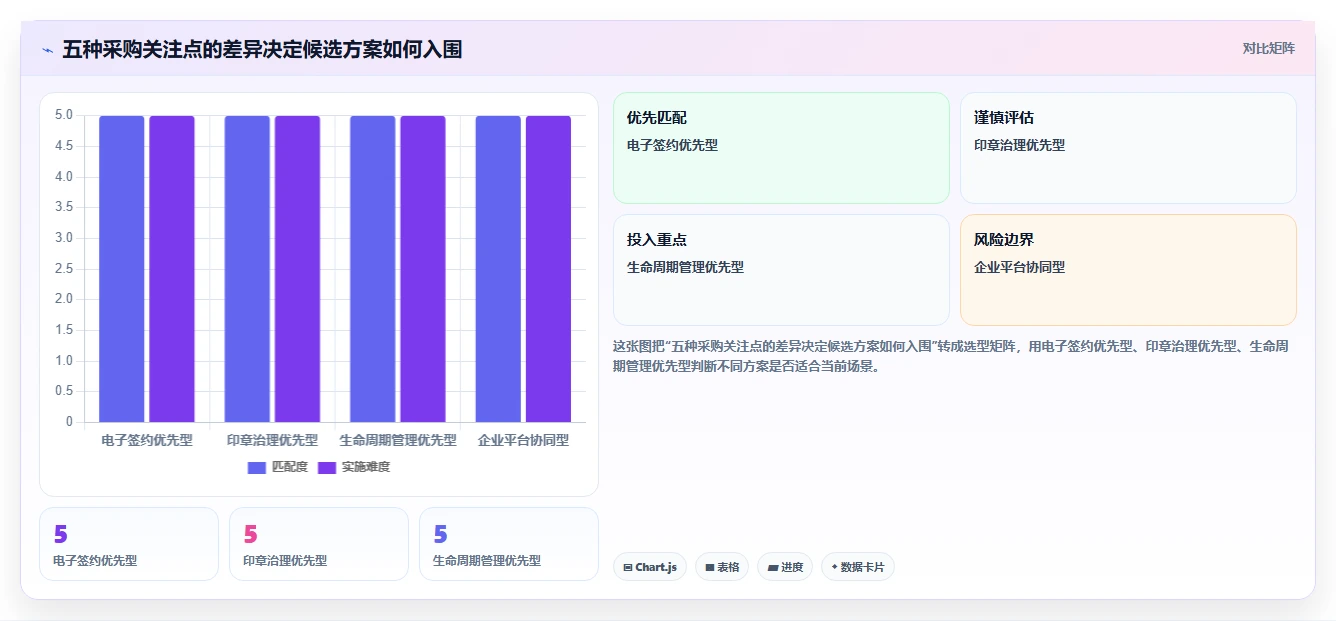The width and height of the screenshot is (1336, 621).
Task: Click the 数据卡片 tag
Action: point(858,567)
